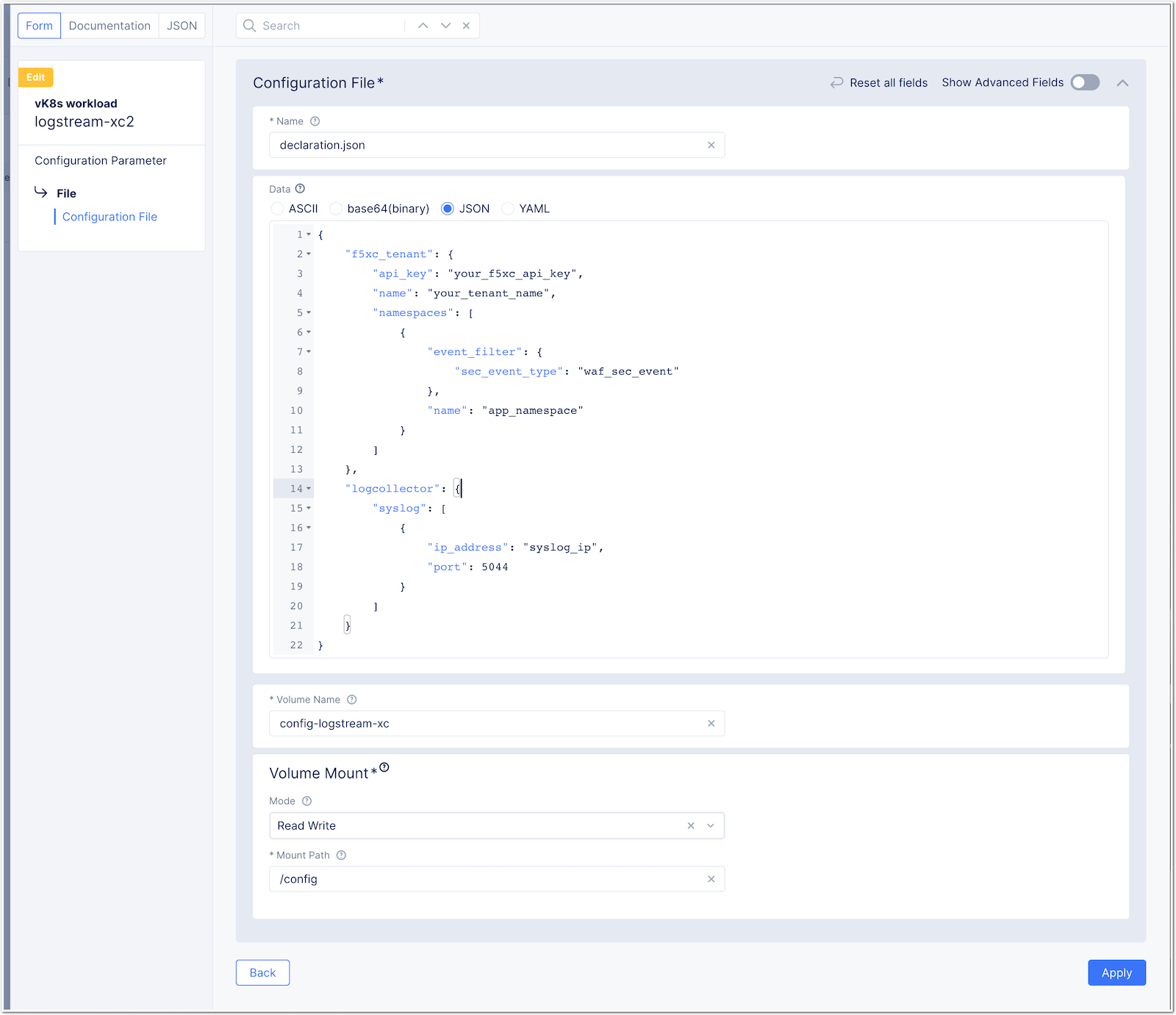The image size is (1176, 1015).
Task: Clear the Mount Path field
Action: click(711, 879)
